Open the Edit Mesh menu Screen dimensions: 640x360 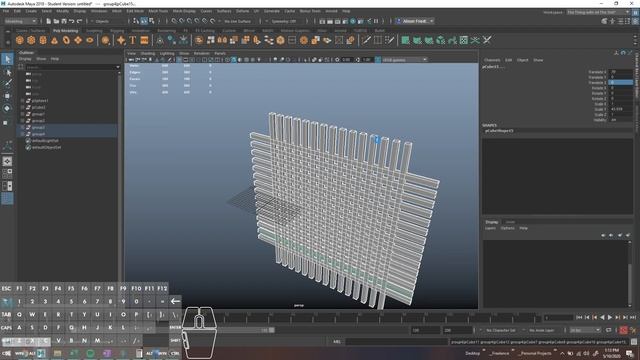point(135,11)
